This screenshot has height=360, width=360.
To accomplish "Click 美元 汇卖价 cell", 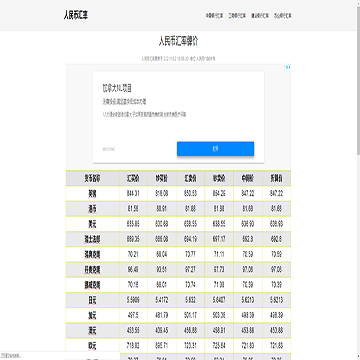I will tap(190, 224).
